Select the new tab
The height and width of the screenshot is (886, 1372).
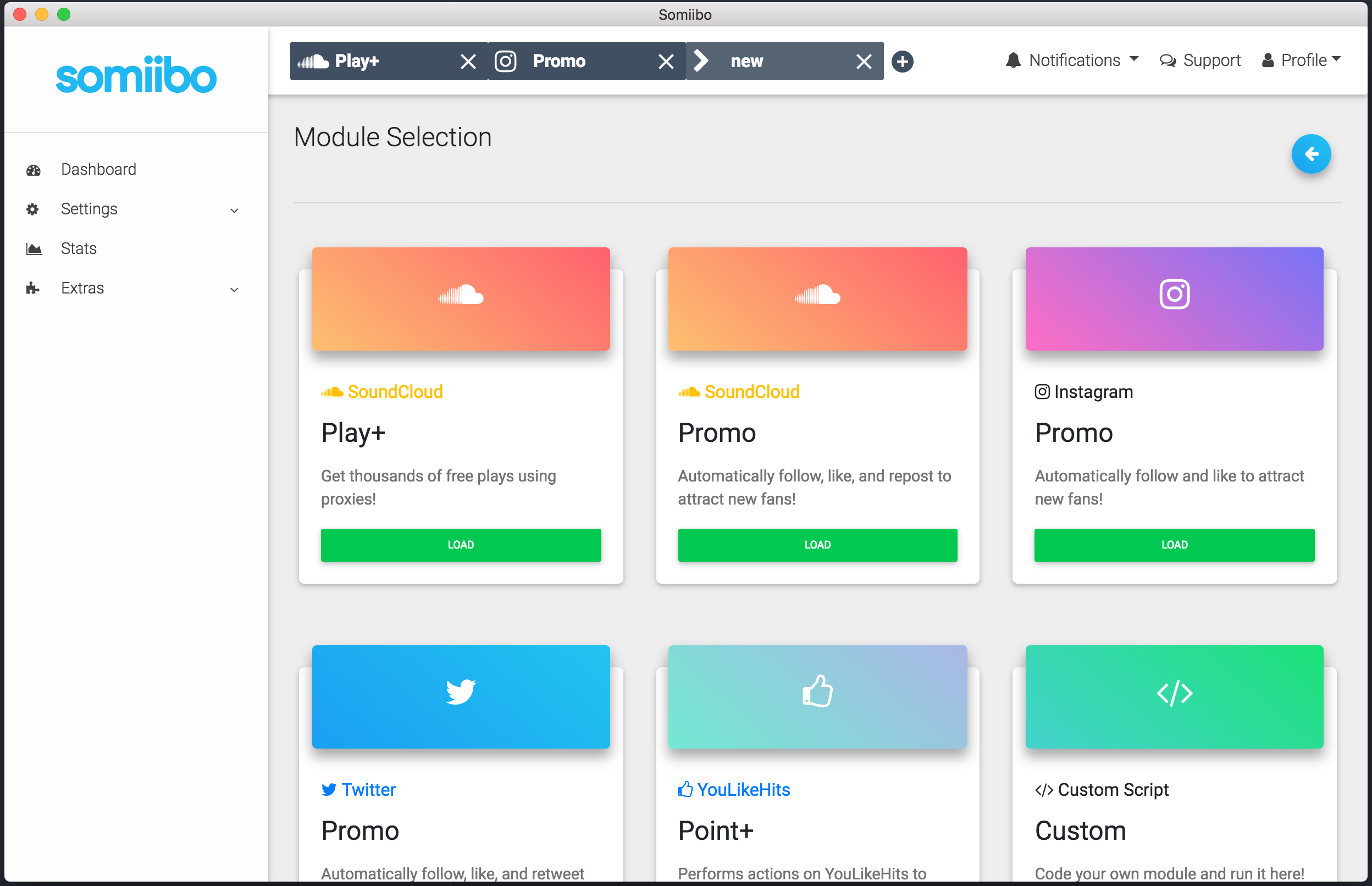click(784, 61)
